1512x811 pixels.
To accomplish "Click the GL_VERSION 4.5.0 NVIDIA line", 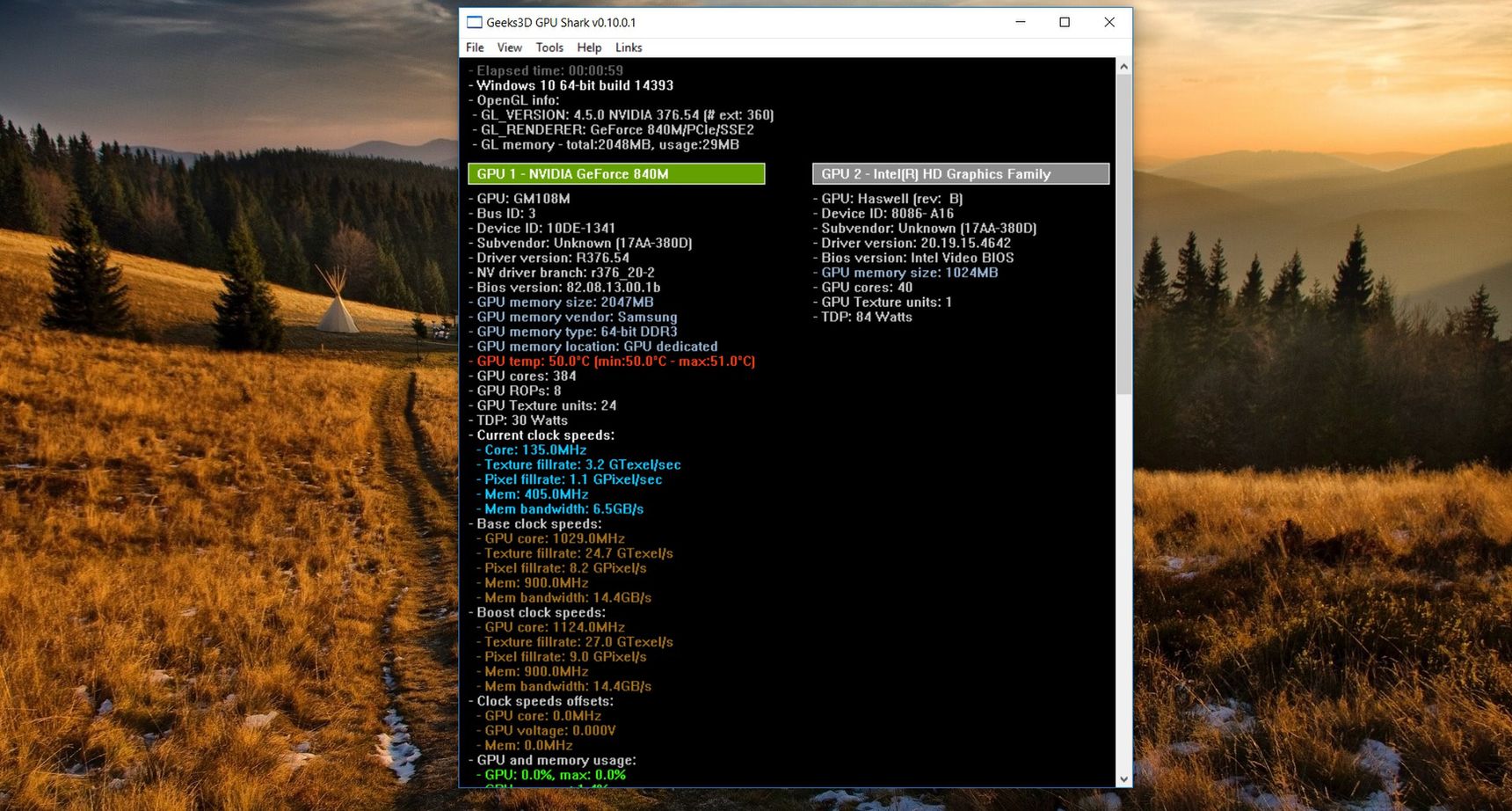I will [x=623, y=115].
